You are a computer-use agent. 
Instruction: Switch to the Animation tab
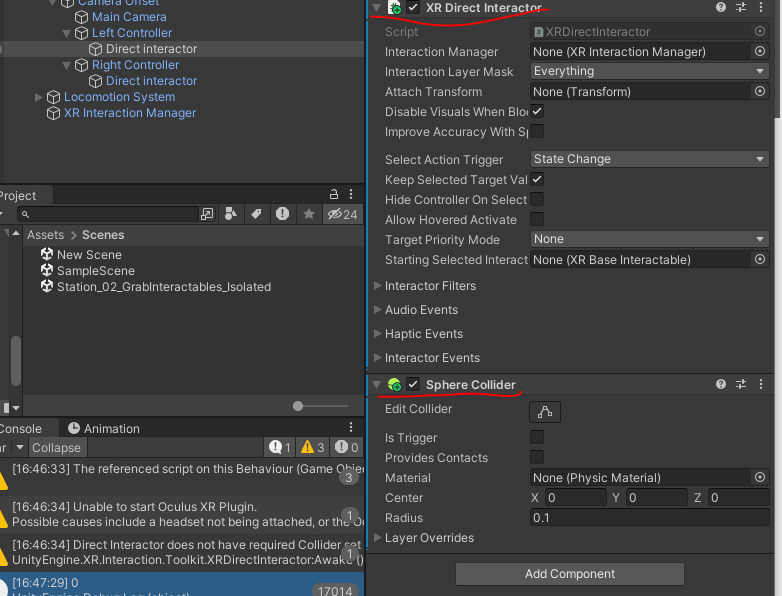point(104,428)
